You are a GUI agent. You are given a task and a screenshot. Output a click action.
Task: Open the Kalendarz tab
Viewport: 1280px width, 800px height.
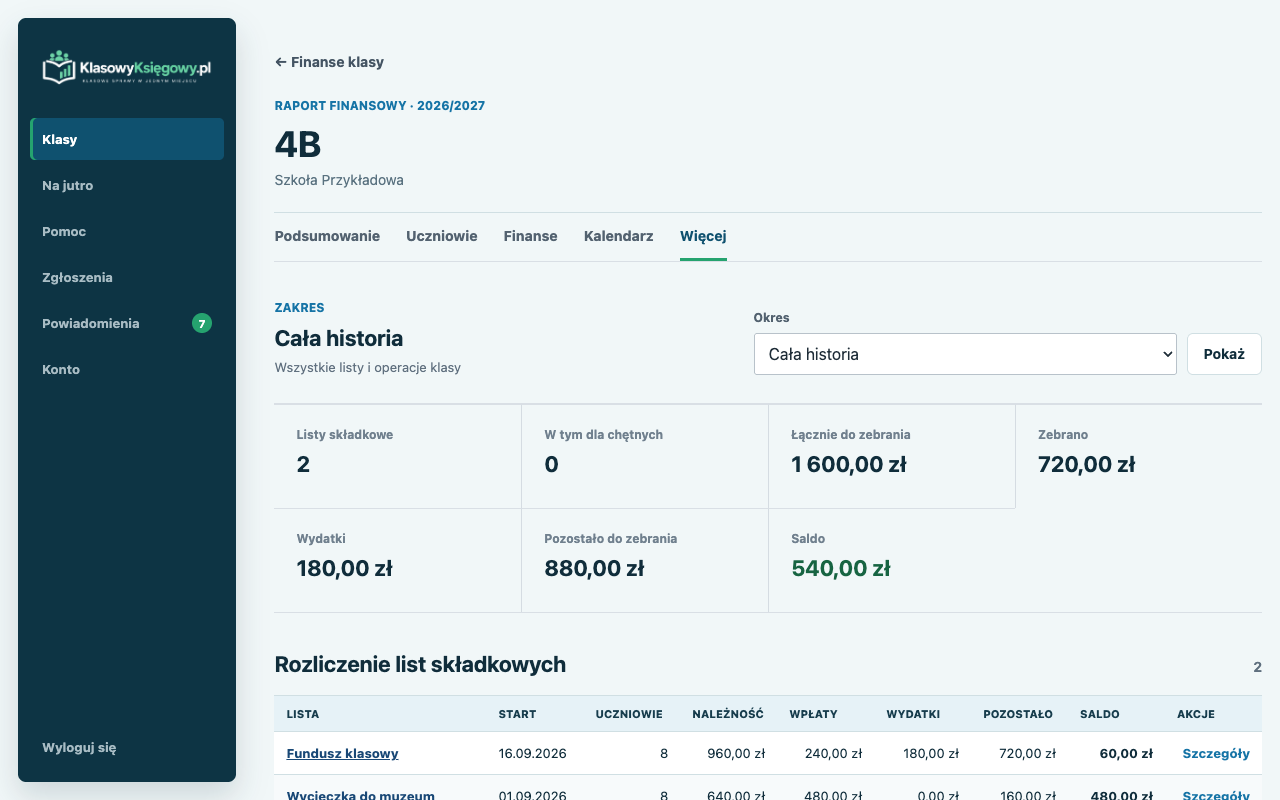(618, 237)
